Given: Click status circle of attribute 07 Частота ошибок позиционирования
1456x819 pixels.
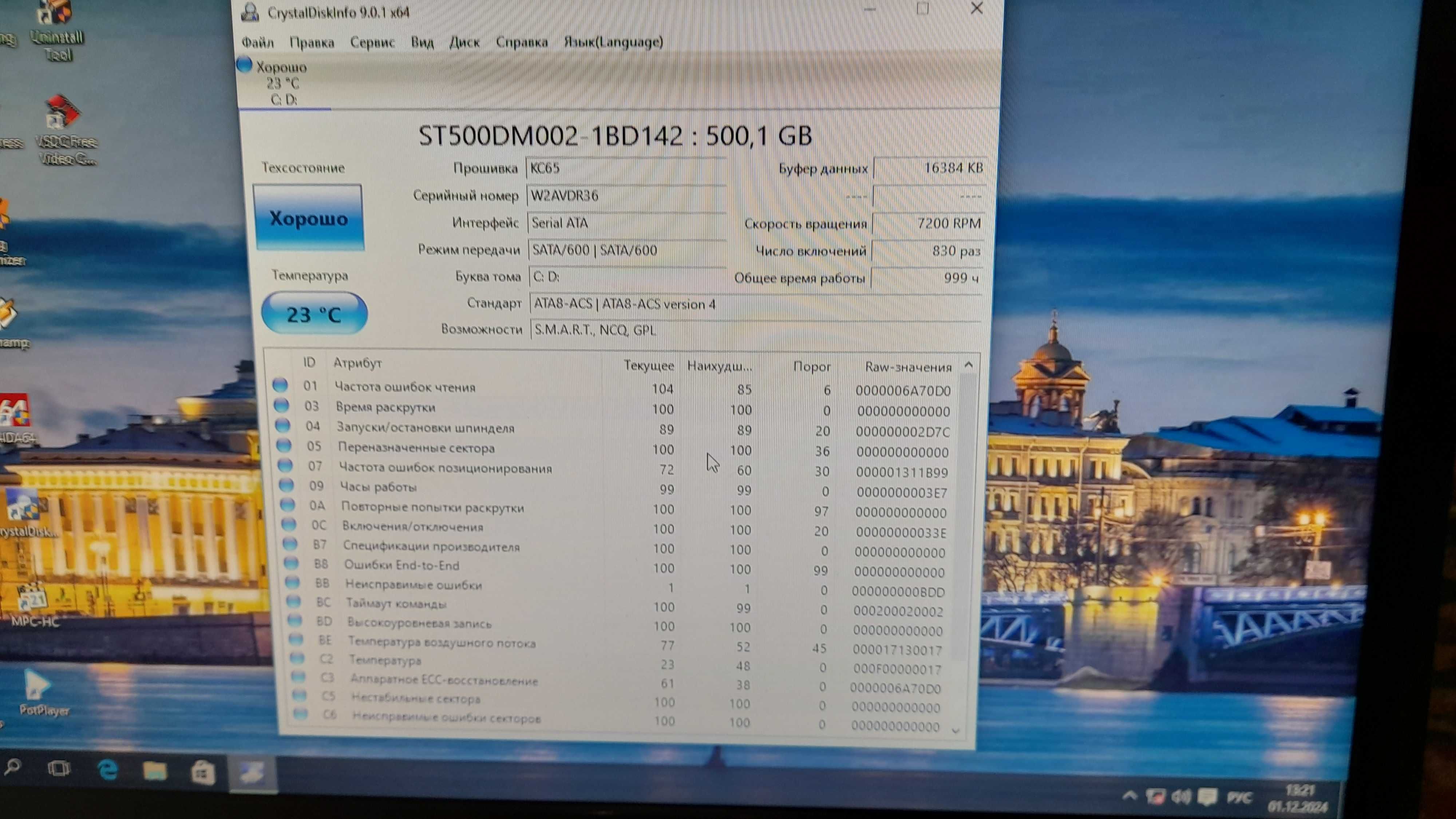Looking at the screenshot, I should point(285,465).
